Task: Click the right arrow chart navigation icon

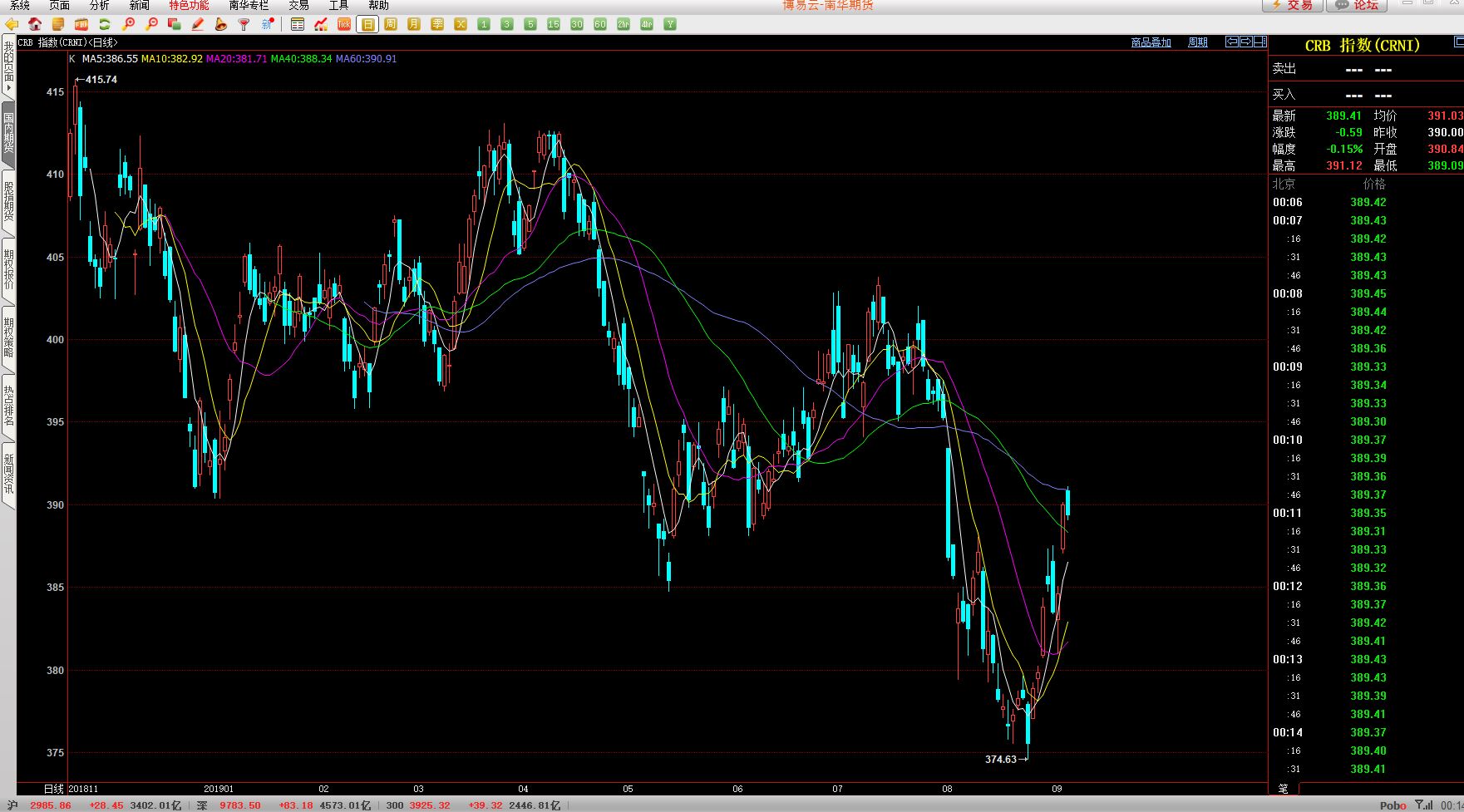Action: pos(1246,42)
